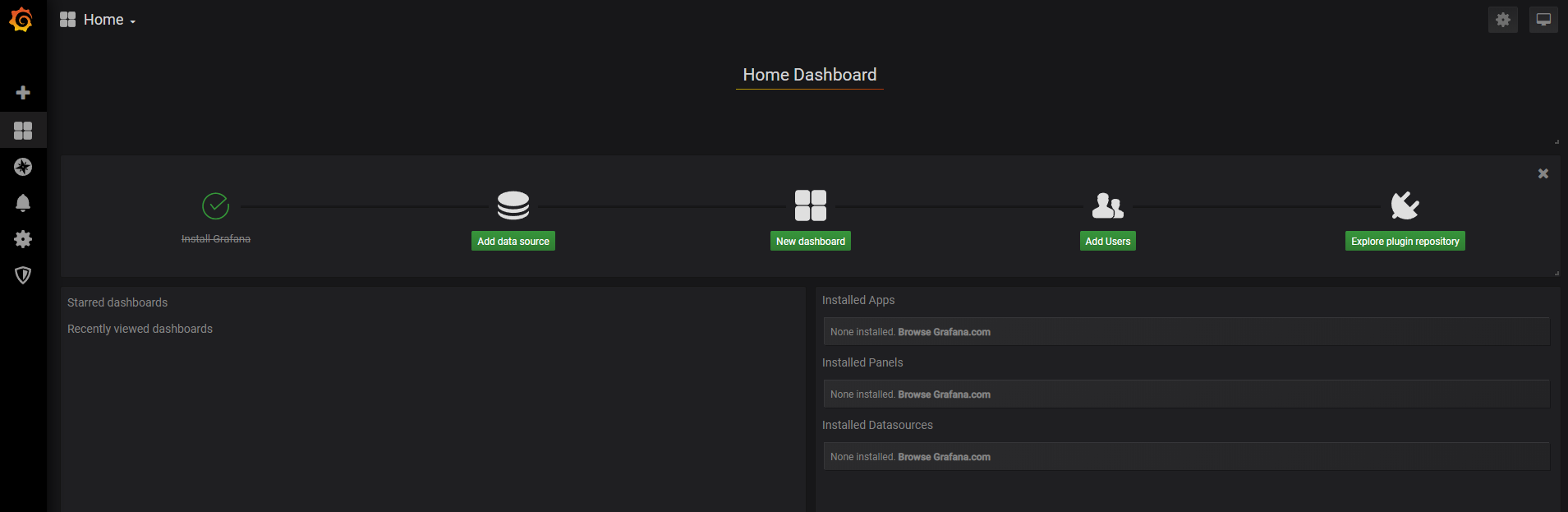Screen dimensions: 1568x512
Task: Click the plug icon above plugin repository
Action: (x=1405, y=205)
